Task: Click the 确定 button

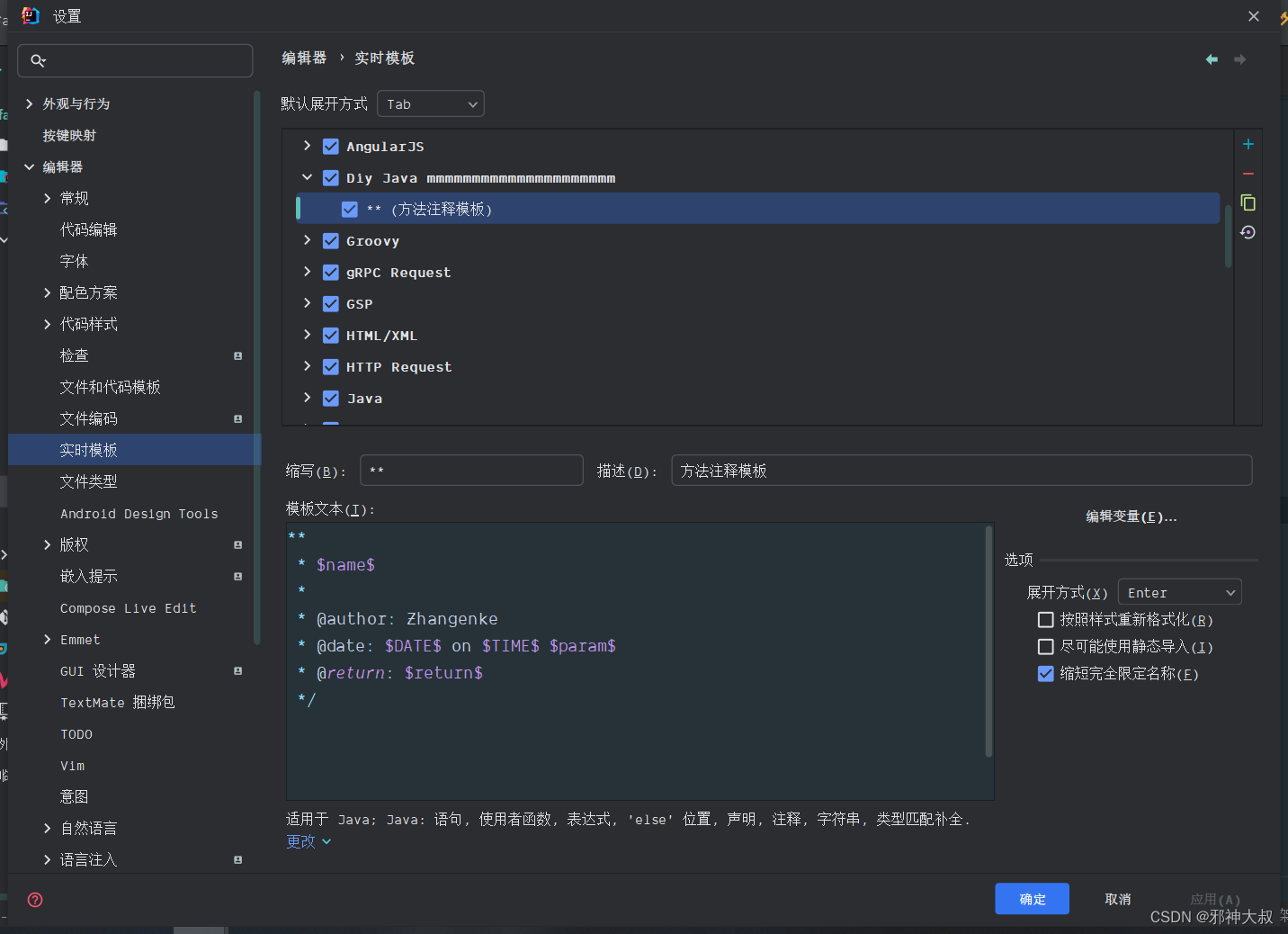Action: tap(1032, 899)
